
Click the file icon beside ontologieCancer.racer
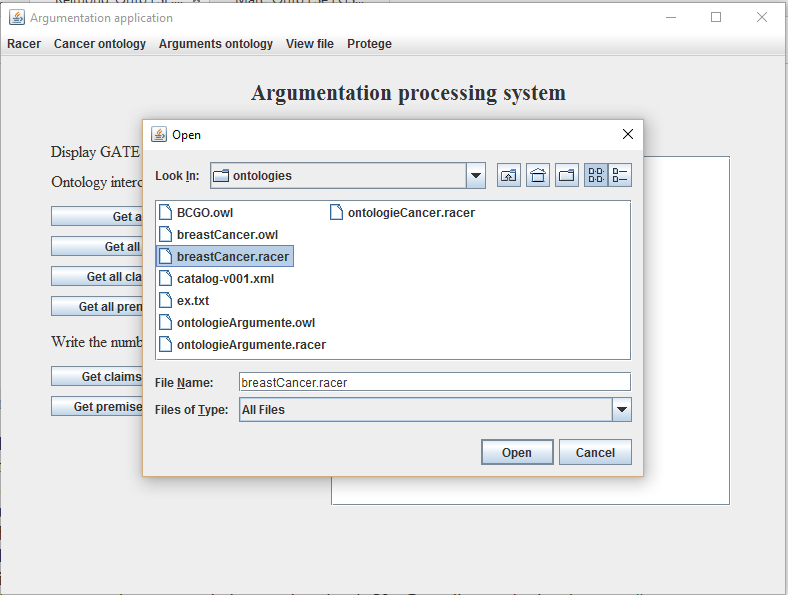(x=336, y=213)
